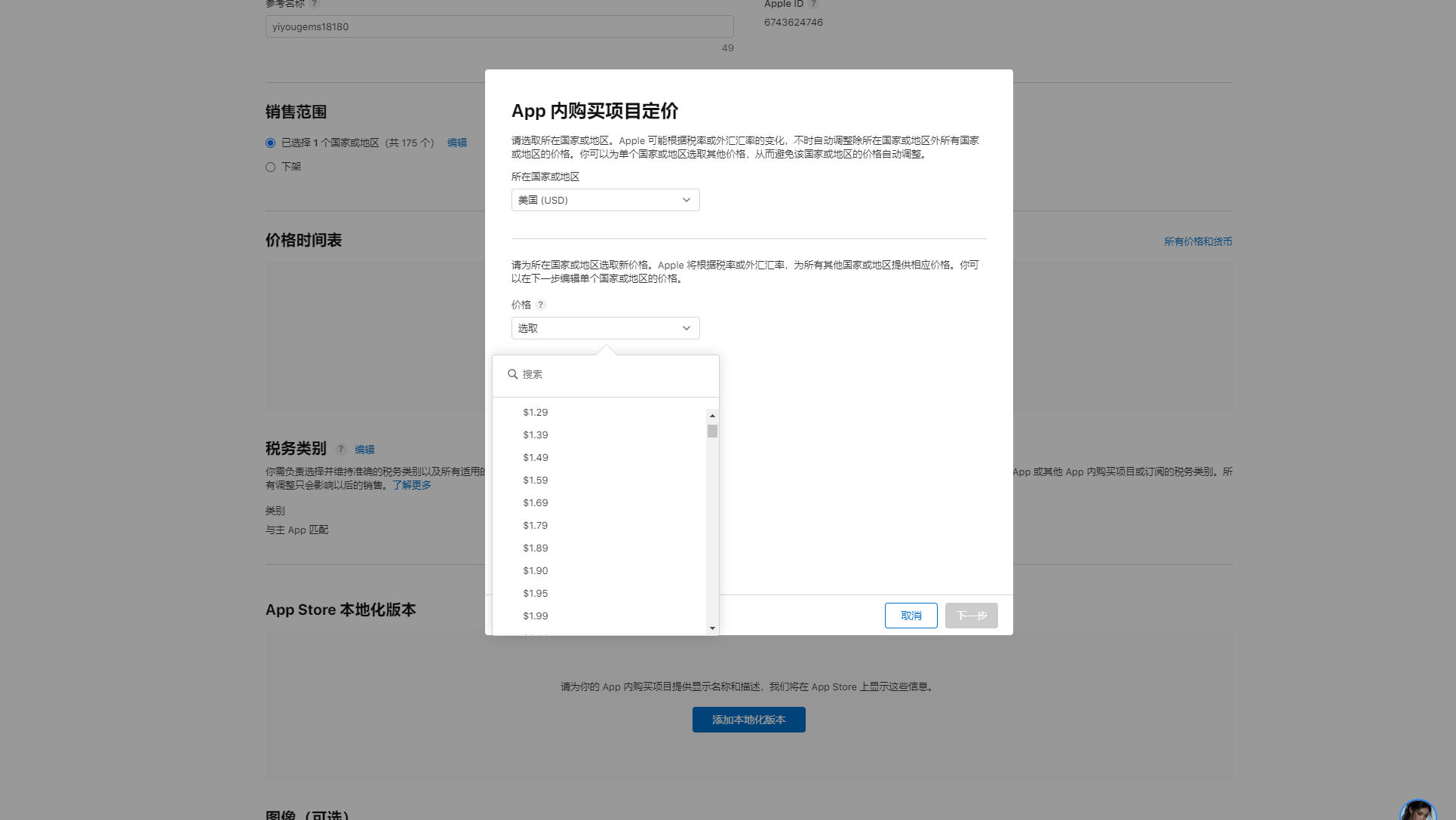Click user avatar in bottom right corner
The height and width of the screenshot is (820, 1456).
click(1418, 810)
